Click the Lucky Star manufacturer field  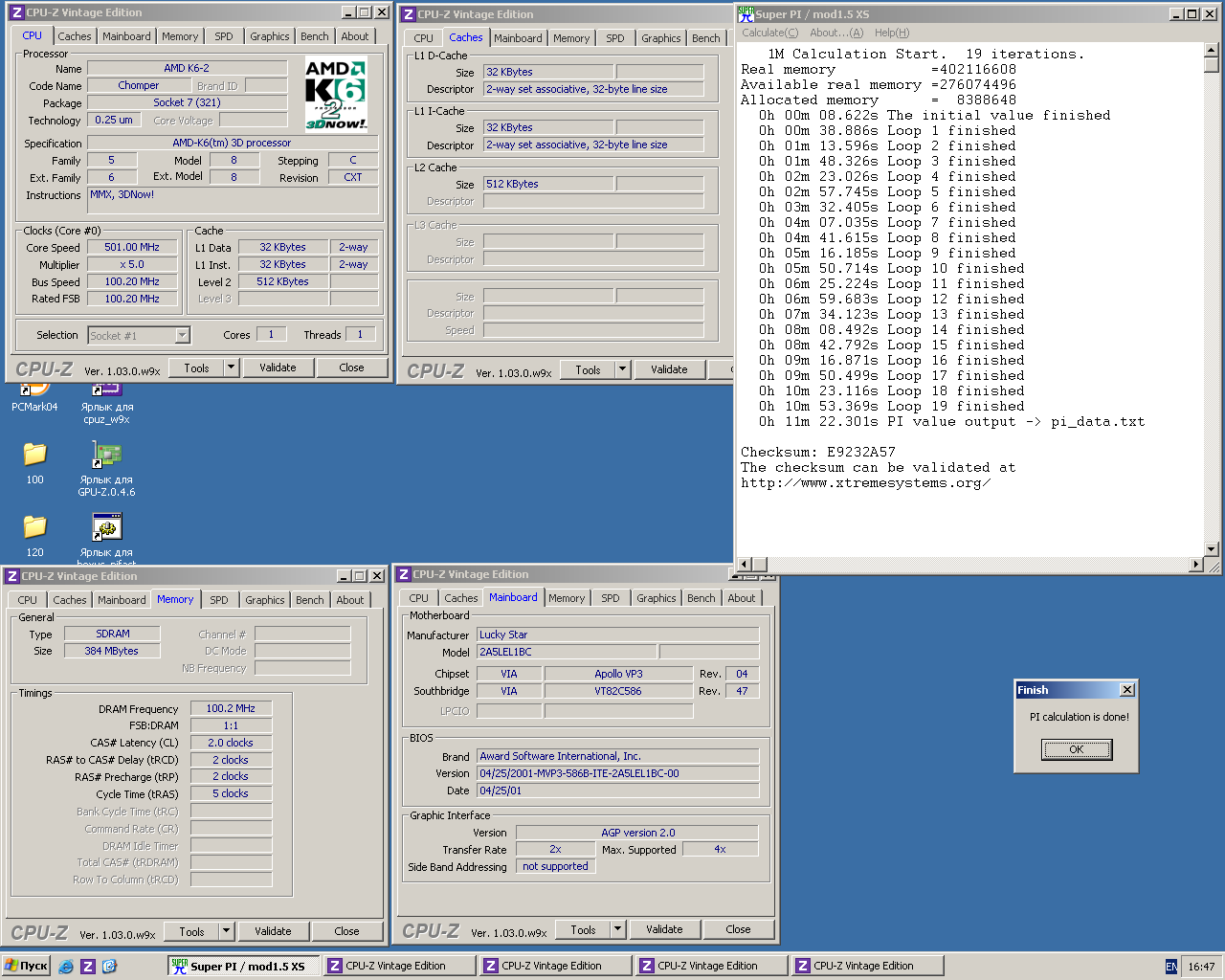[617, 635]
